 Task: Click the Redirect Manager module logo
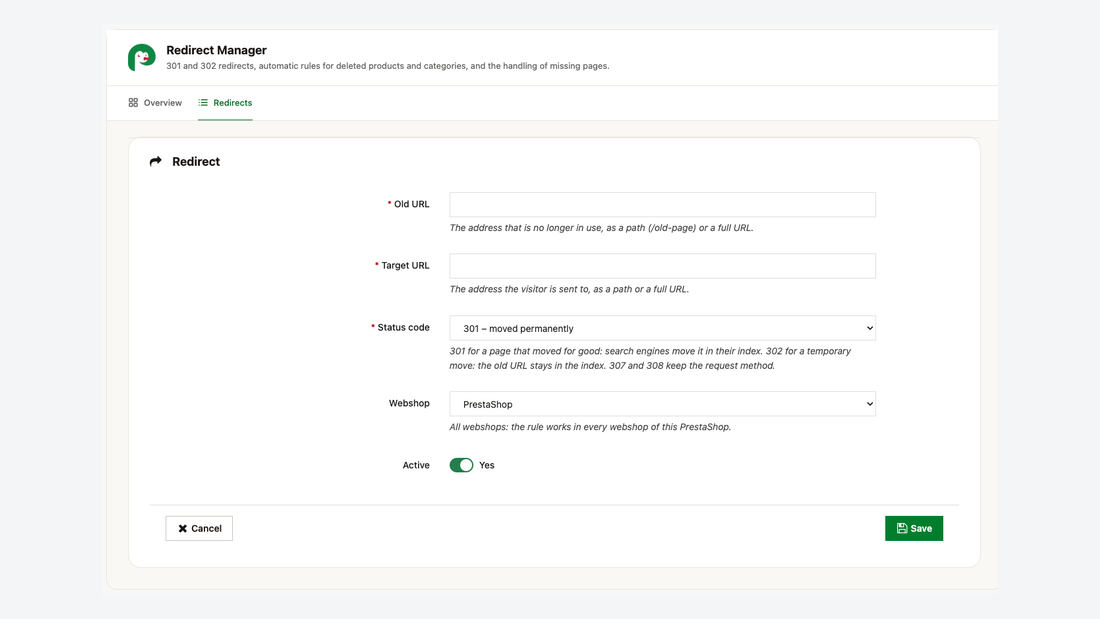tap(142, 58)
